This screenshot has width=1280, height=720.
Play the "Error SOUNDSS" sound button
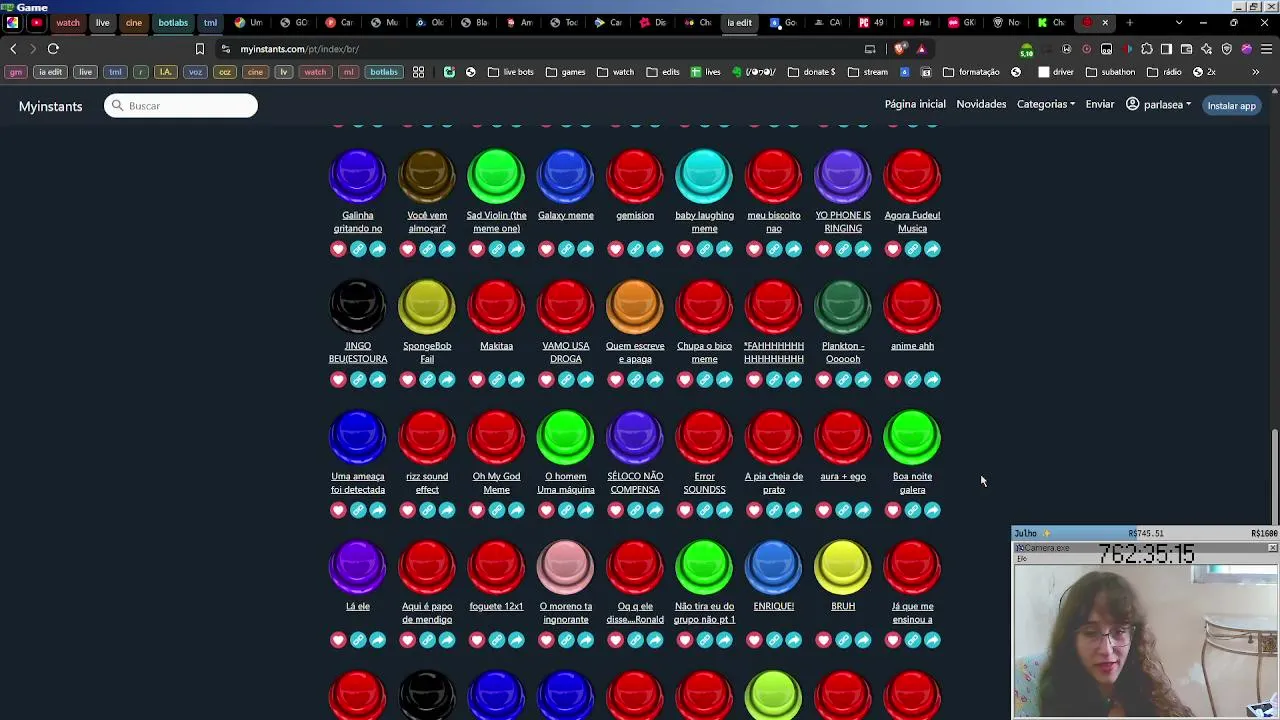(704, 437)
